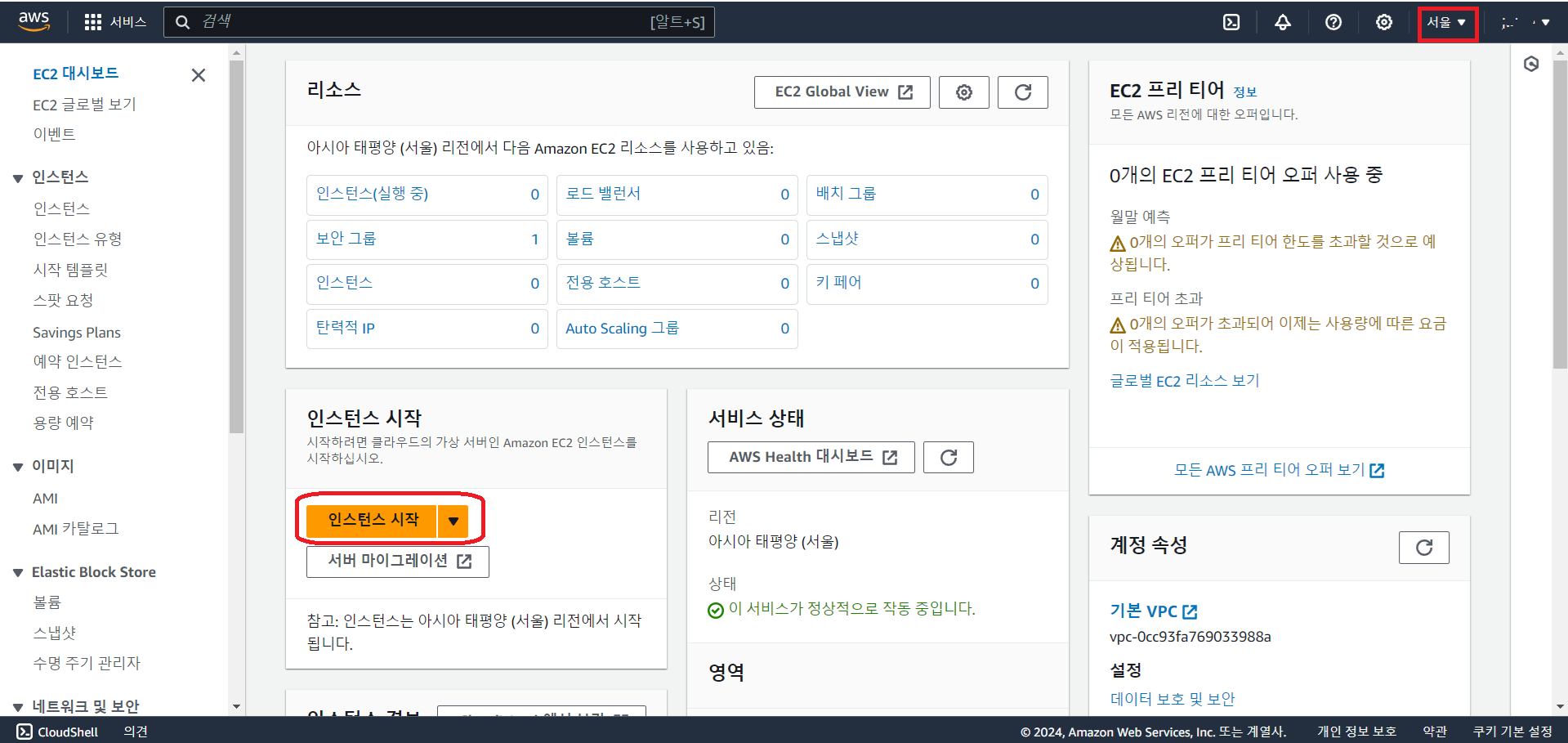Open 예약 인스턴스 in the sidebar

pyautogui.click(x=78, y=361)
